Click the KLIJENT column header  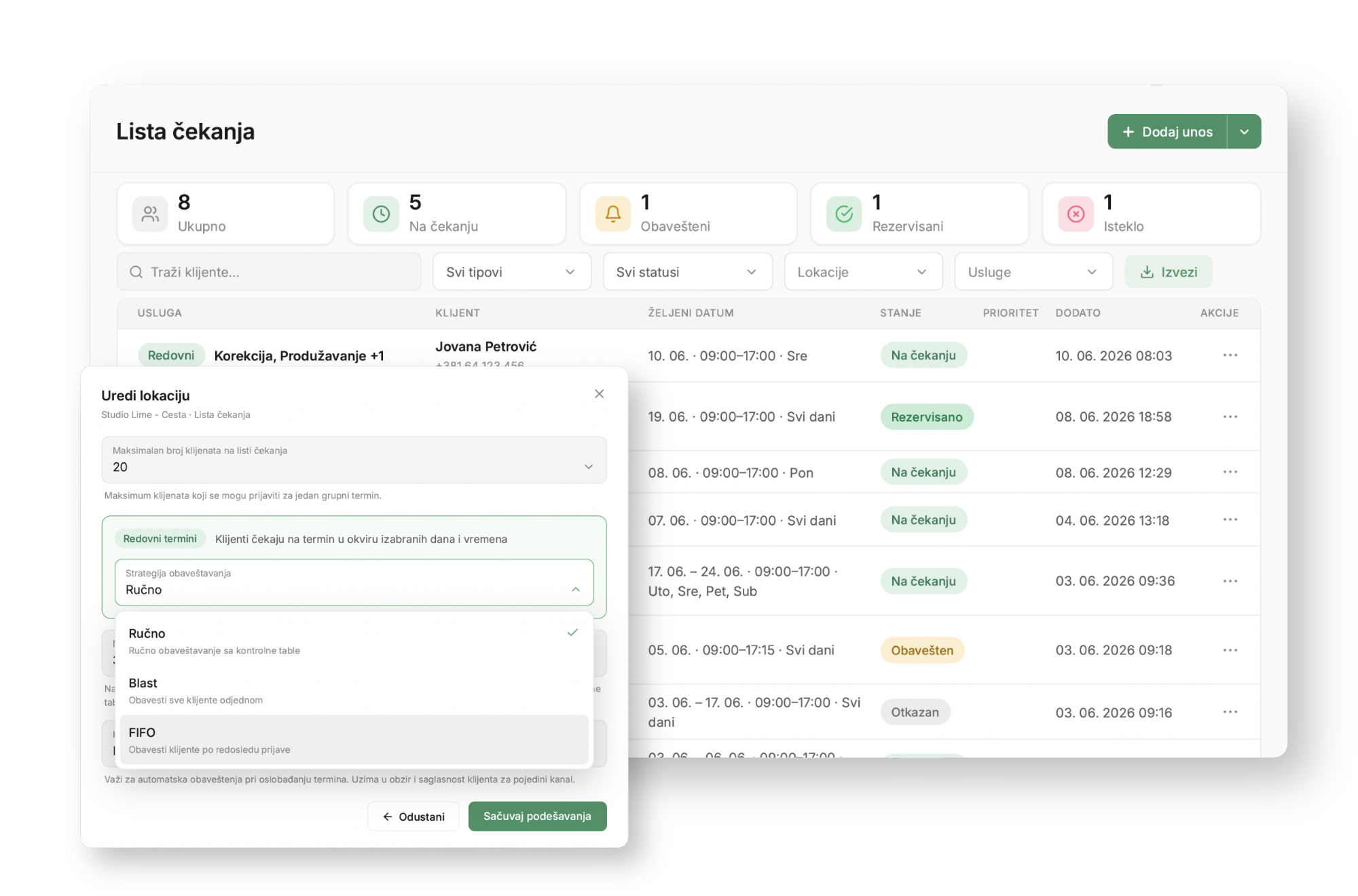point(458,313)
